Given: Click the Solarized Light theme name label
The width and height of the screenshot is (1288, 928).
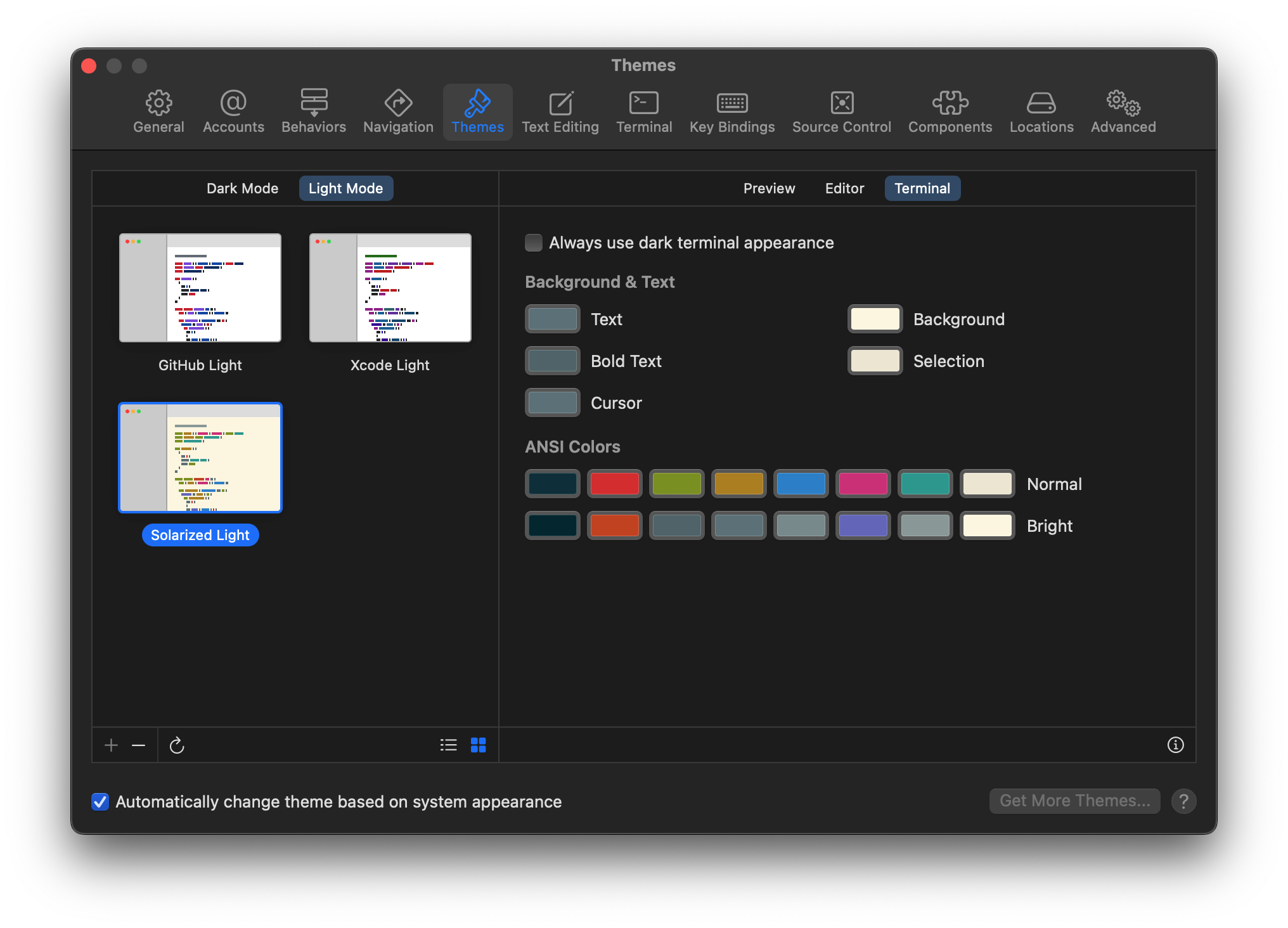Looking at the screenshot, I should 200,535.
